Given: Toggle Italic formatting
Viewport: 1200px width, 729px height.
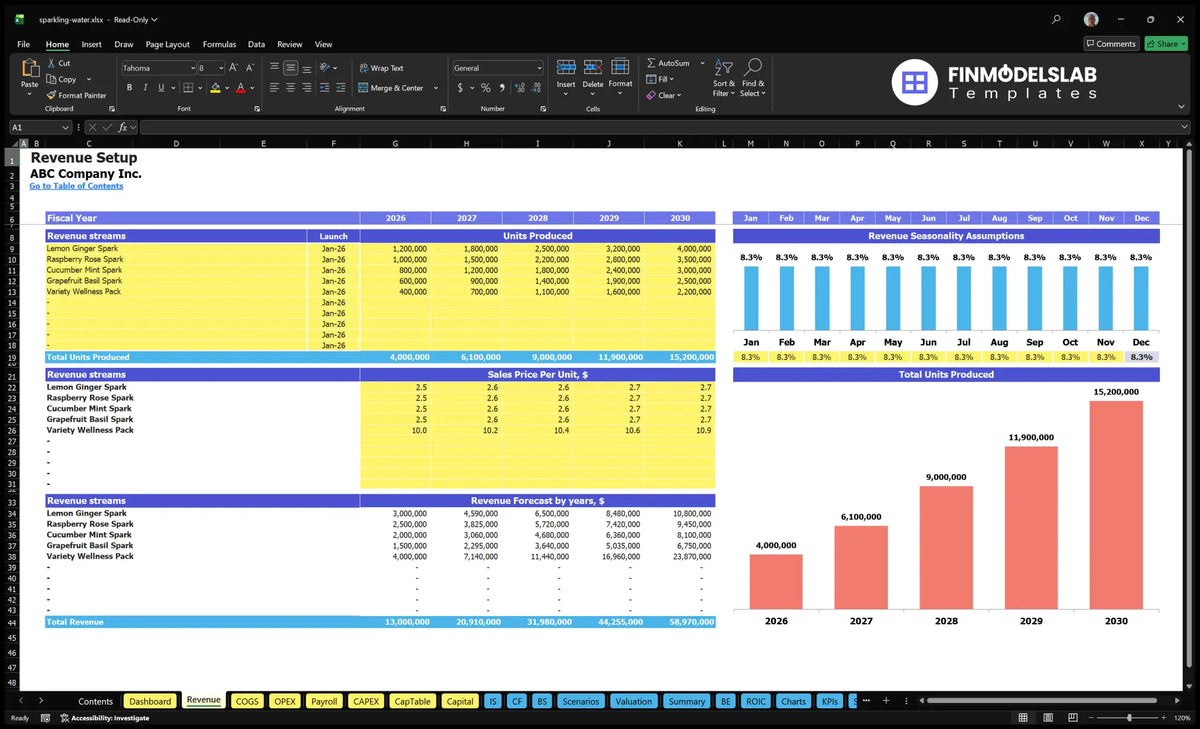Looking at the screenshot, I should 146,88.
